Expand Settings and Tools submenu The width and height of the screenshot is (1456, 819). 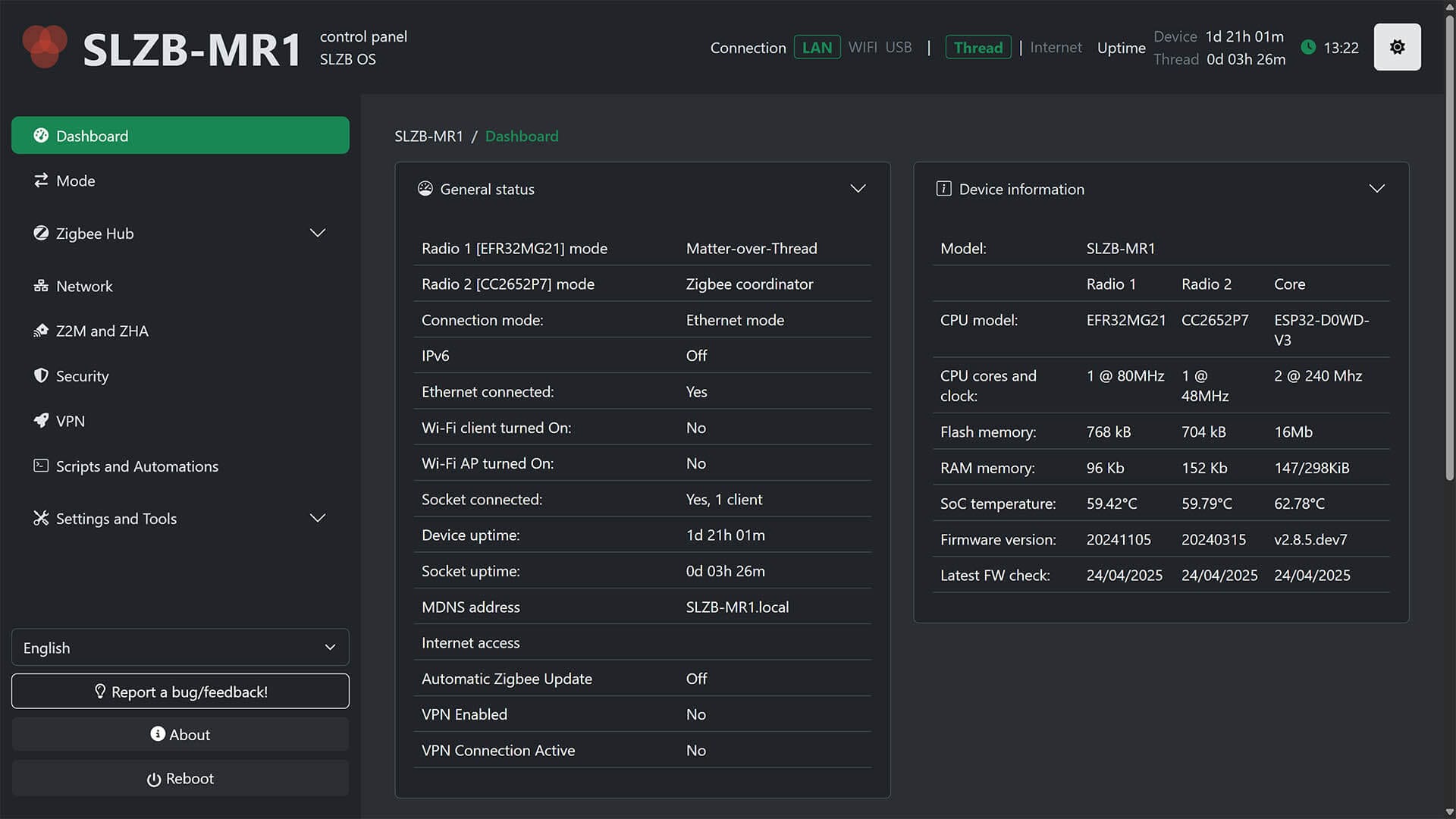point(318,518)
